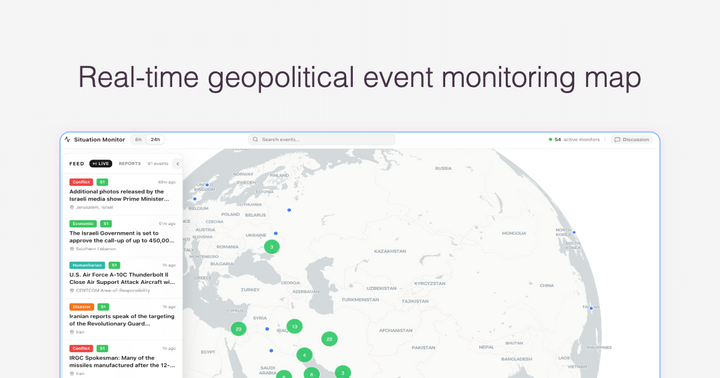Click the location pin beside Southern Lebanon
The image size is (720, 378).
[72, 249]
